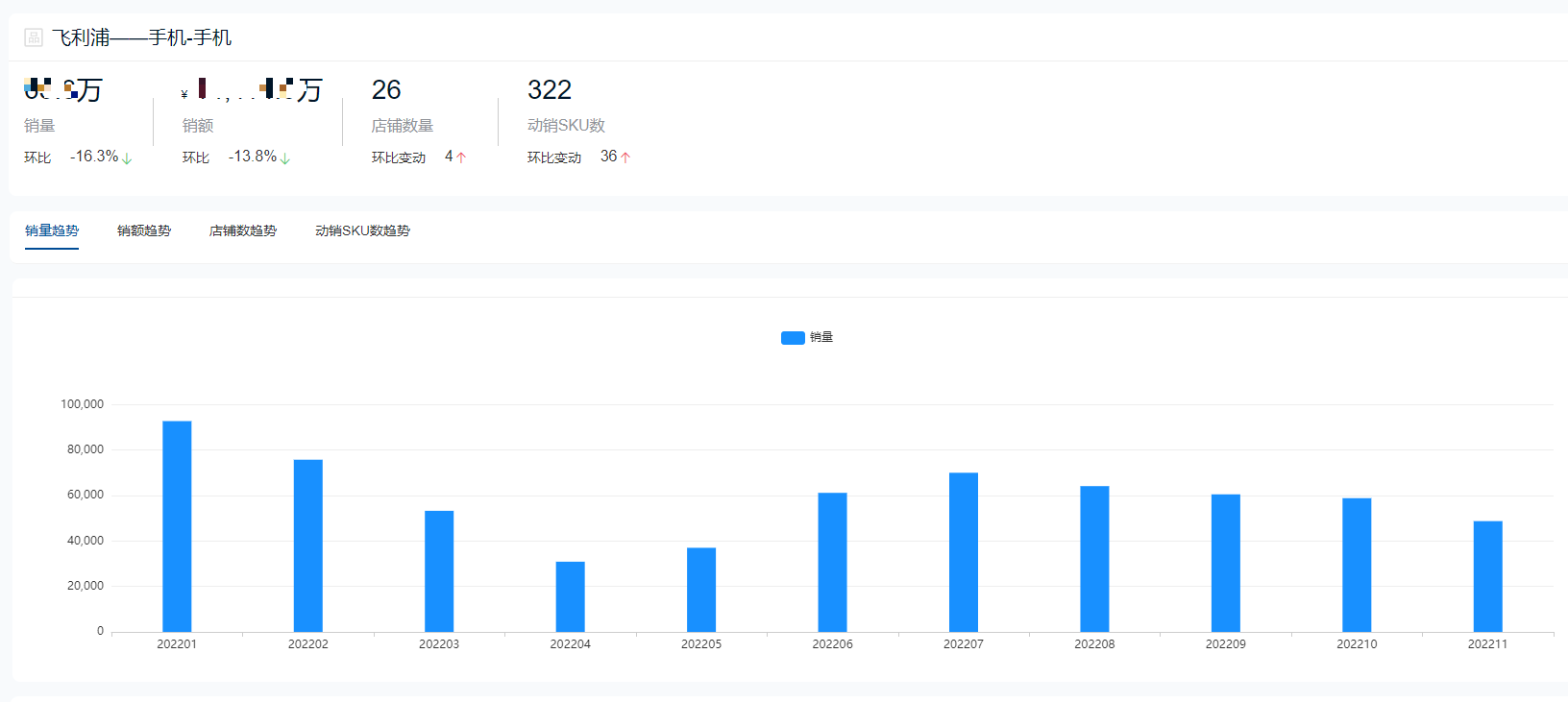Select the 动销SKU数趋势 tab

(362, 230)
